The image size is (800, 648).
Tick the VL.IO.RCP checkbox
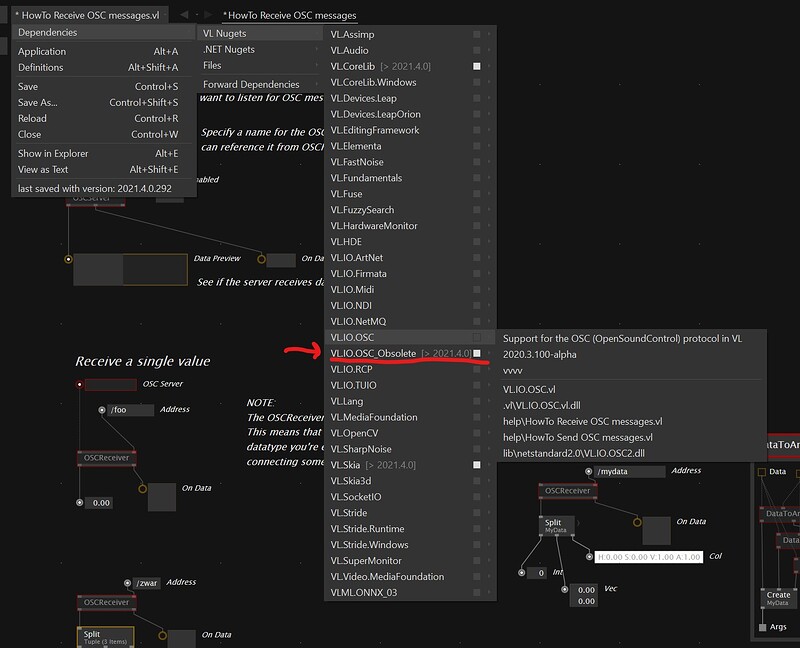tap(477, 369)
